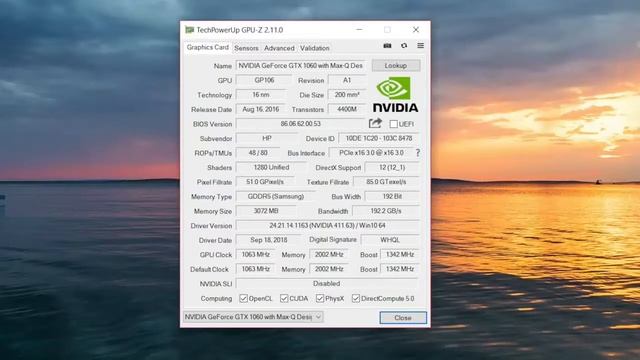Click the ROPs/TMUs field 48 / 80
640x360 pixels.
point(258,153)
